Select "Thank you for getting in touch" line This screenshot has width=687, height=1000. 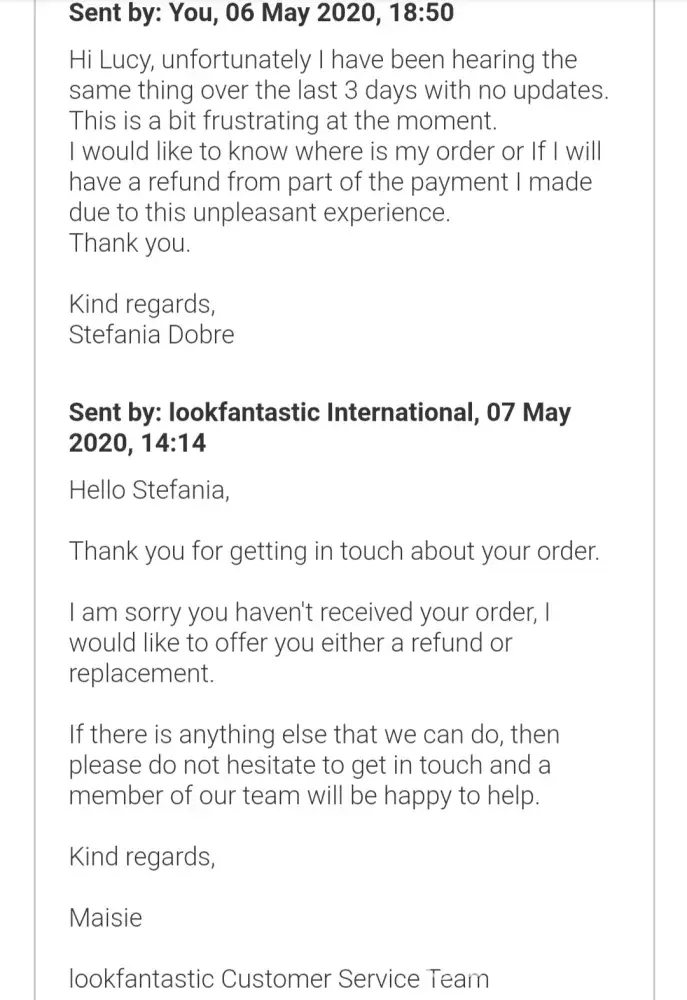[334, 552]
